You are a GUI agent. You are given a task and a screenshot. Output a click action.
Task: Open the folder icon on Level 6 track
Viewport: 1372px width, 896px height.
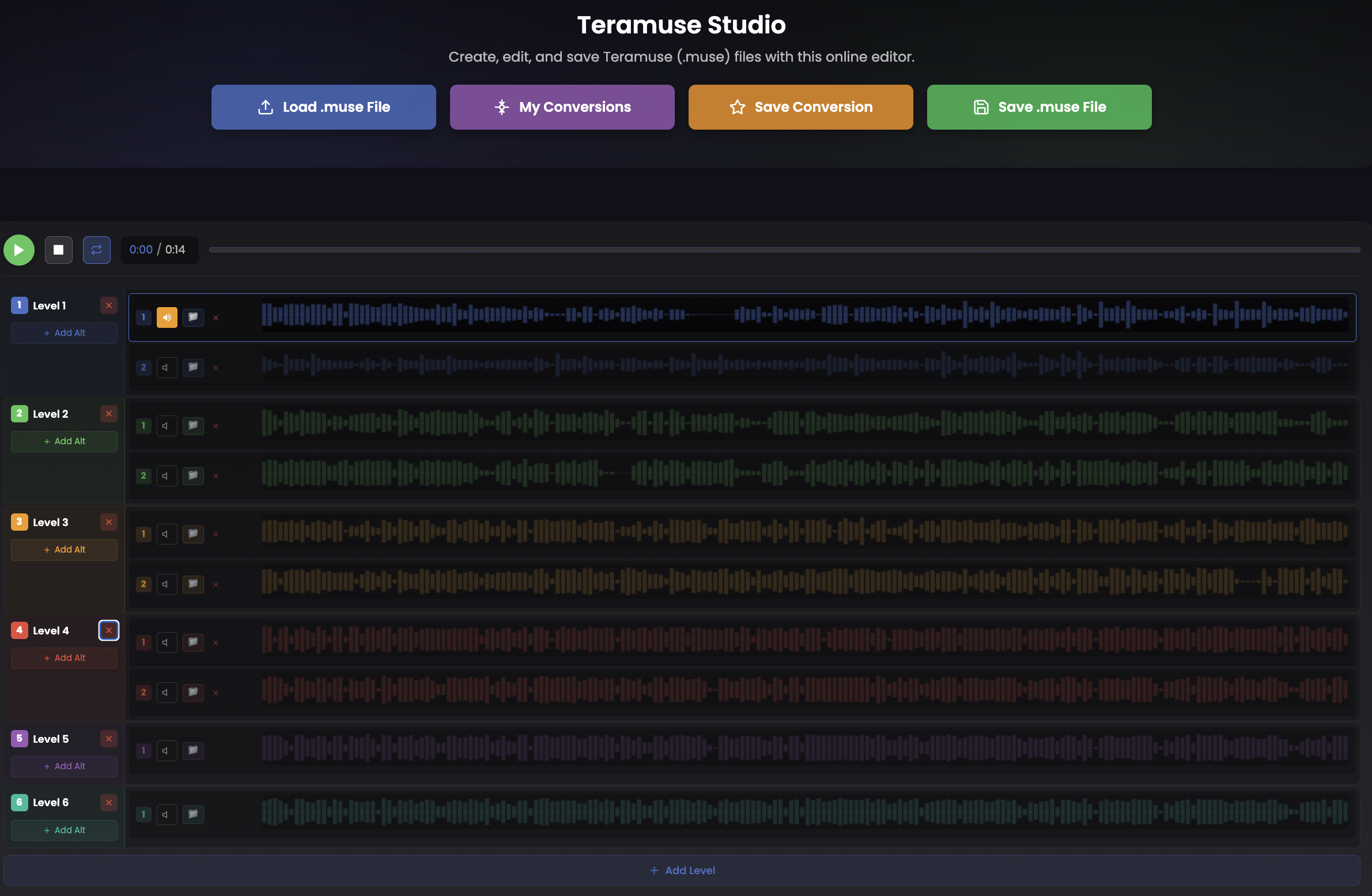(193, 814)
